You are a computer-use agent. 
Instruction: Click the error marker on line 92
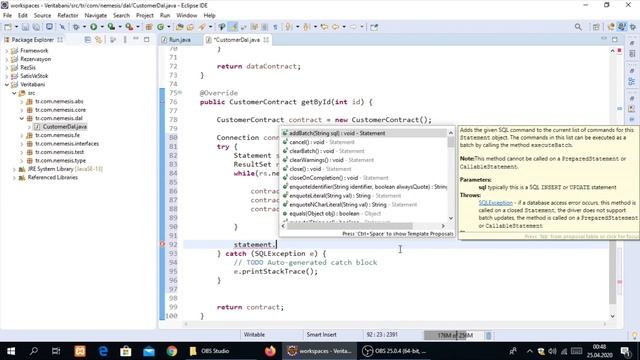[162, 244]
